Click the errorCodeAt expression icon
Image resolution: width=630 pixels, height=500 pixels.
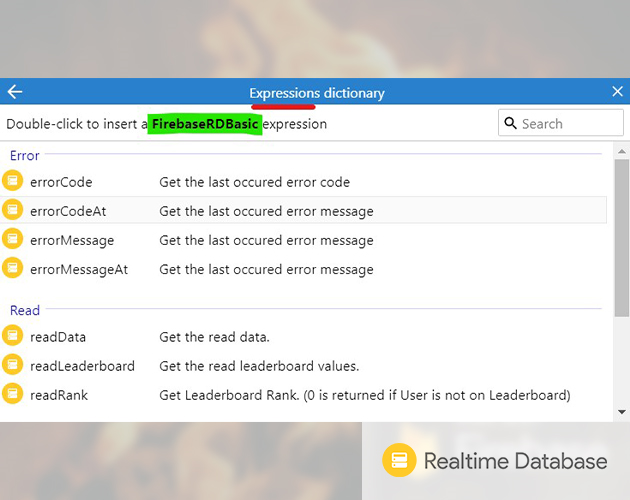[12, 210]
